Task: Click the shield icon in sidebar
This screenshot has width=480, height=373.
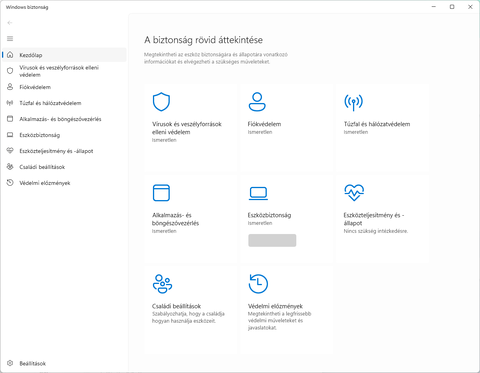Action: click(10, 71)
